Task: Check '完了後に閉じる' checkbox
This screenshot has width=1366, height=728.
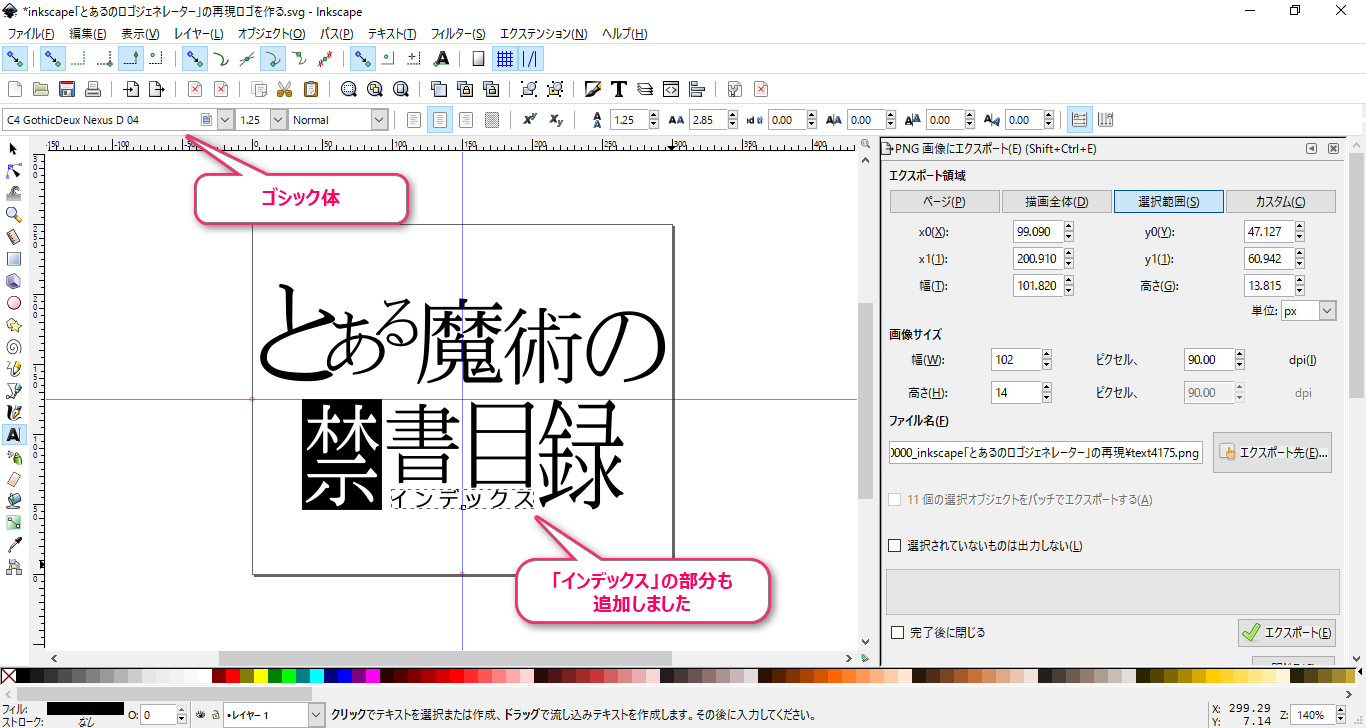Action: point(896,632)
